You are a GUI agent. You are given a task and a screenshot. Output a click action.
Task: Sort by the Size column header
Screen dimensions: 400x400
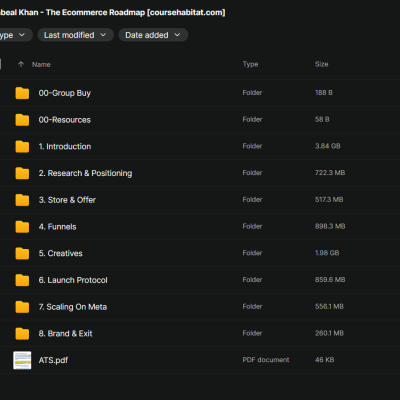[x=321, y=64]
